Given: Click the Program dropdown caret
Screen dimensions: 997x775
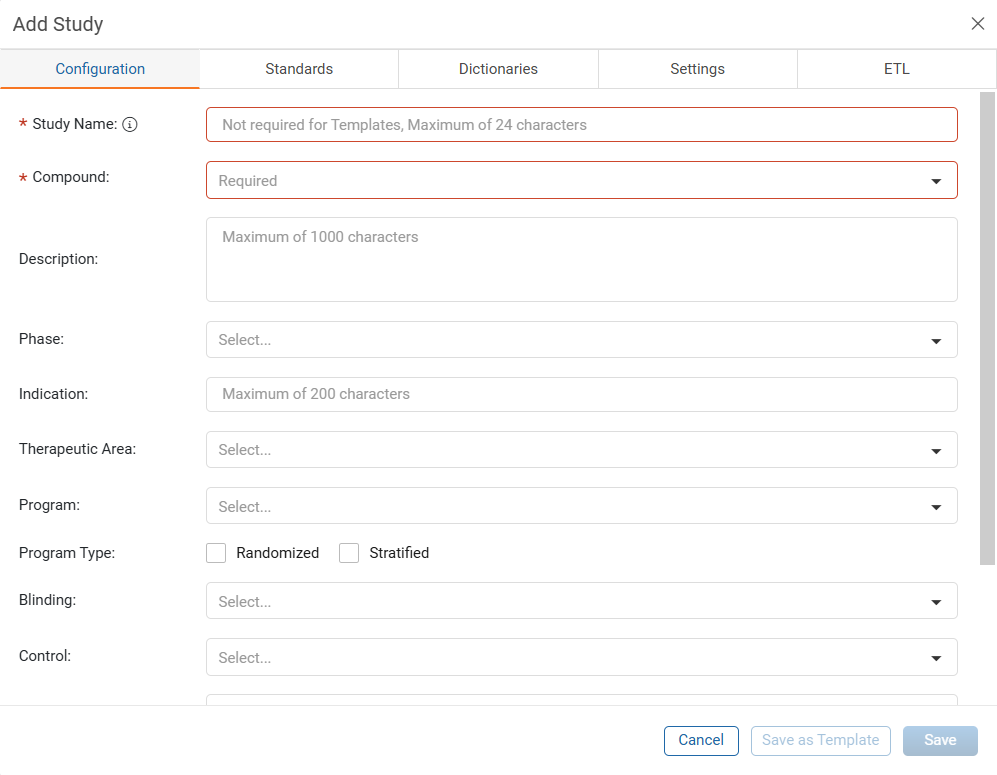Looking at the screenshot, I should [936, 507].
